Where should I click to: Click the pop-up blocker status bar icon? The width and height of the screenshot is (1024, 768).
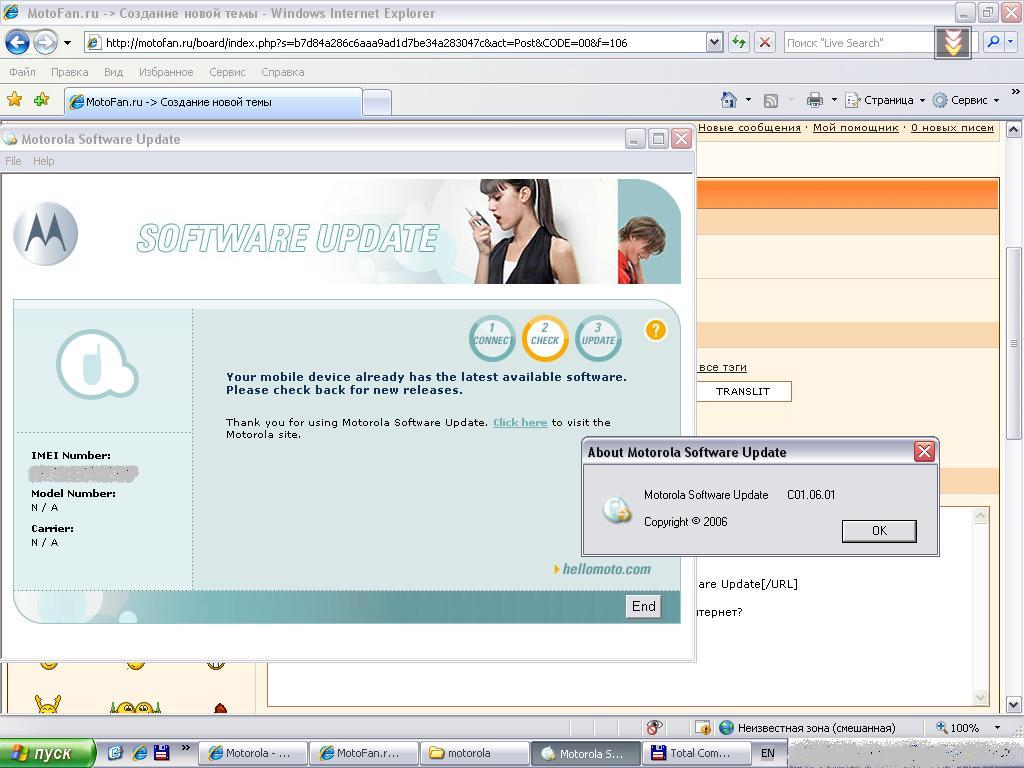(x=654, y=728)
